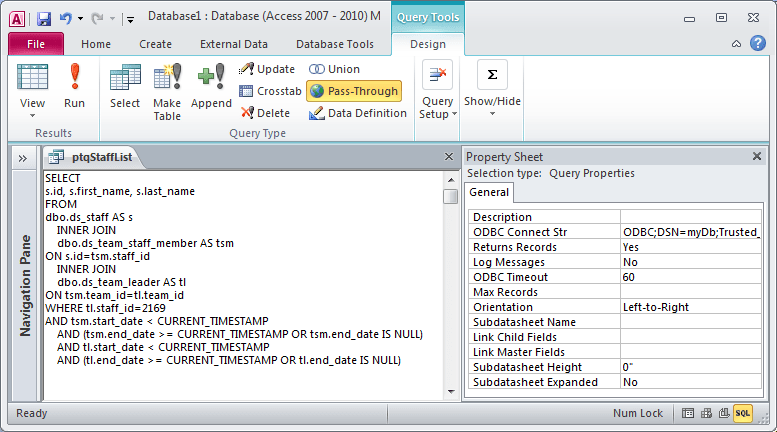Choose the Append query type

pyautogui.click(x=211, y=86)
